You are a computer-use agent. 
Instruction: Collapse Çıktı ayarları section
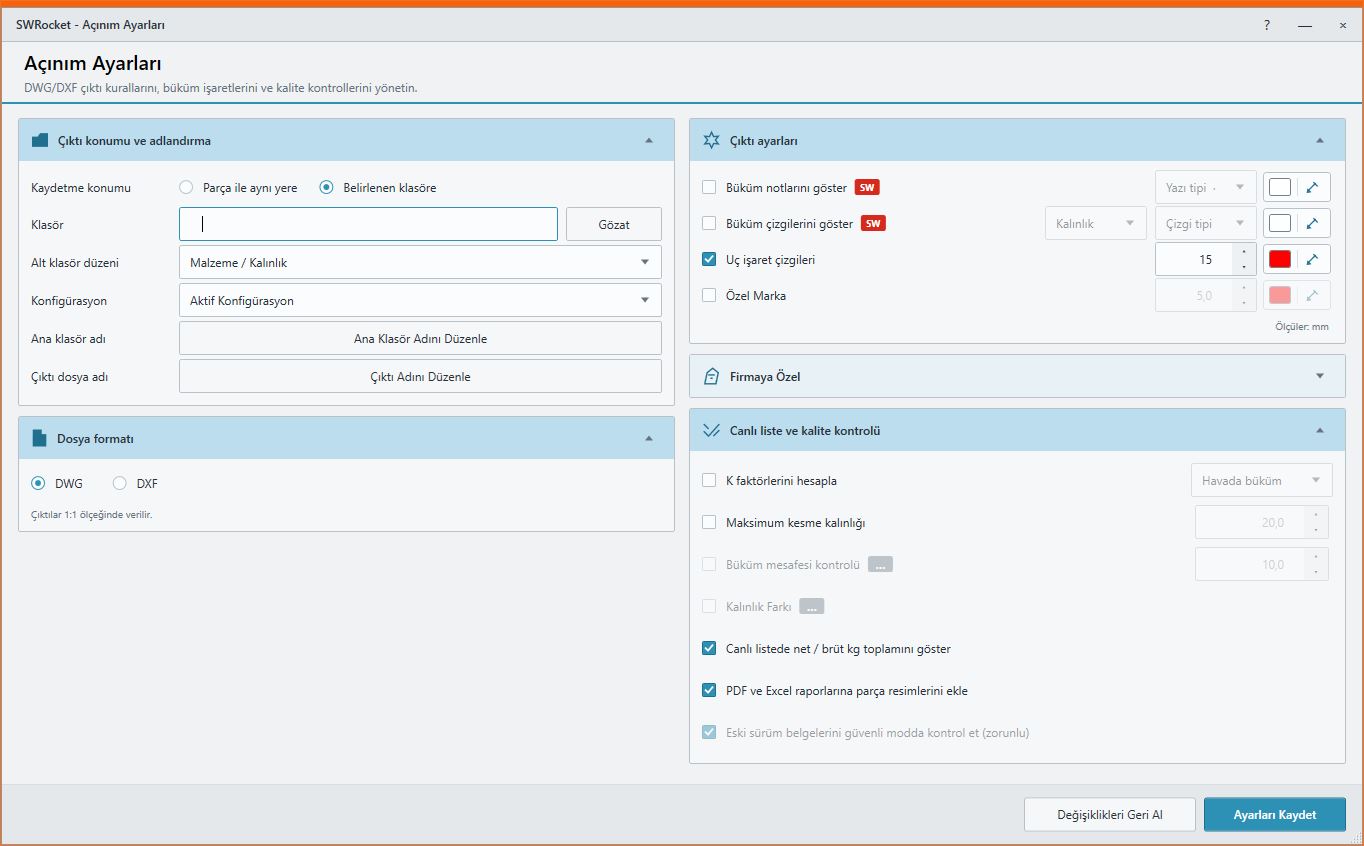(1320, 140)
